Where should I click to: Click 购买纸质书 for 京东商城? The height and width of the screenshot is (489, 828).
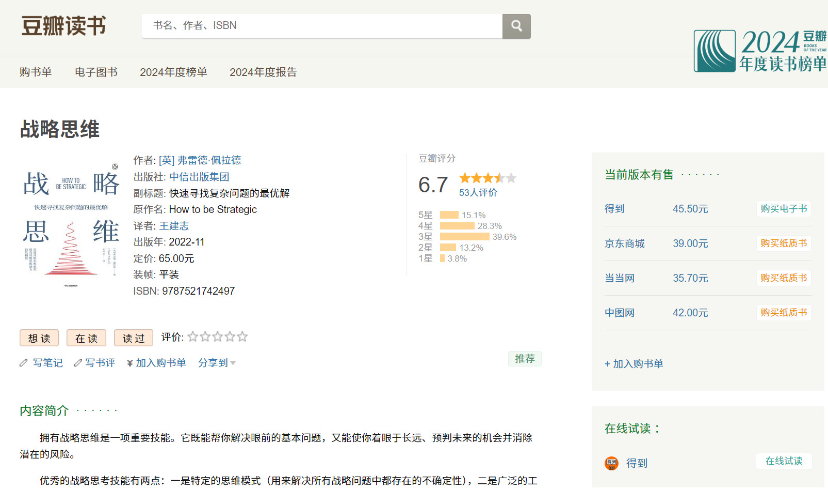(784, 243)
